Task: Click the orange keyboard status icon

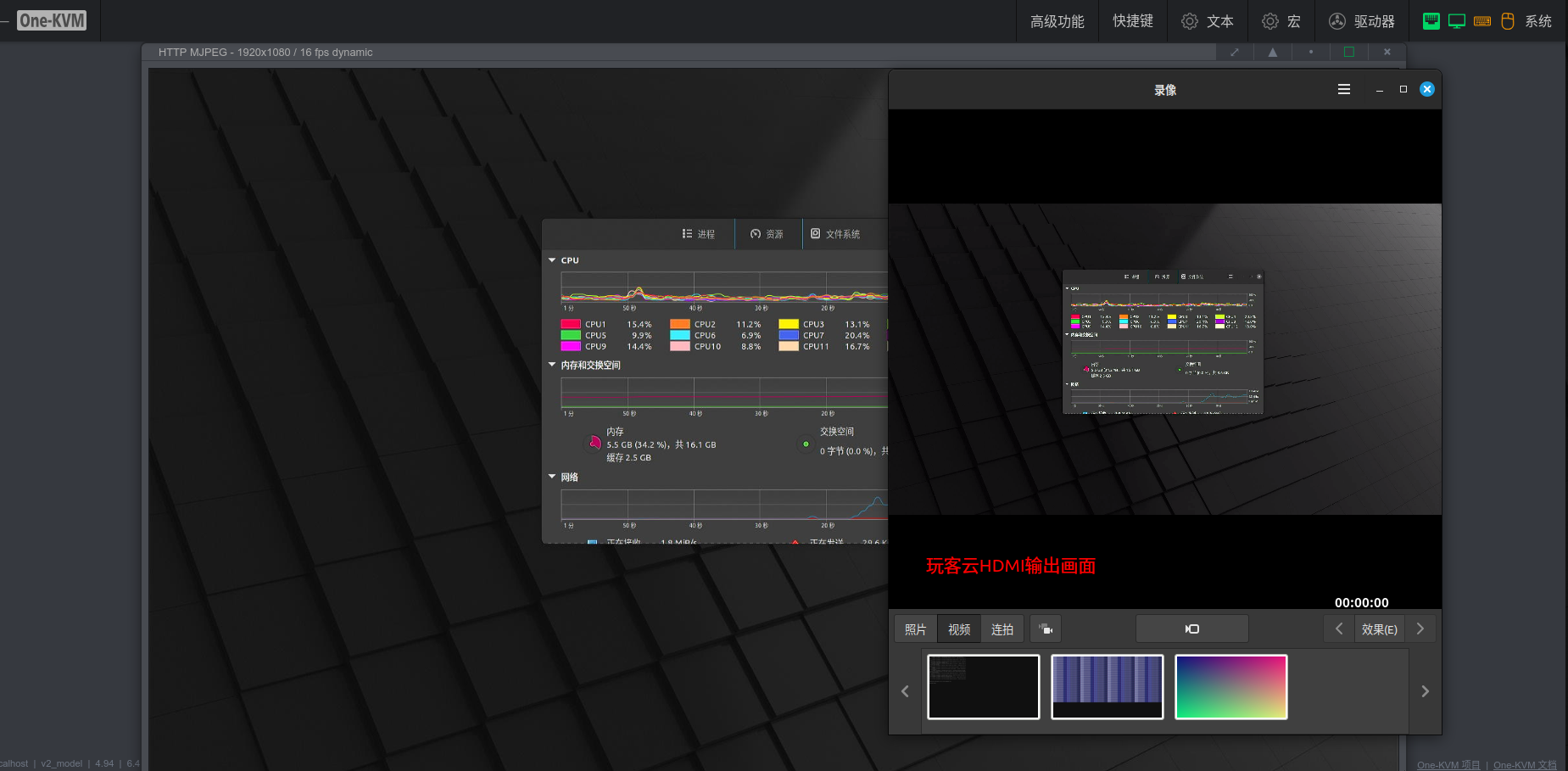Action: (x=1482, y=21)
